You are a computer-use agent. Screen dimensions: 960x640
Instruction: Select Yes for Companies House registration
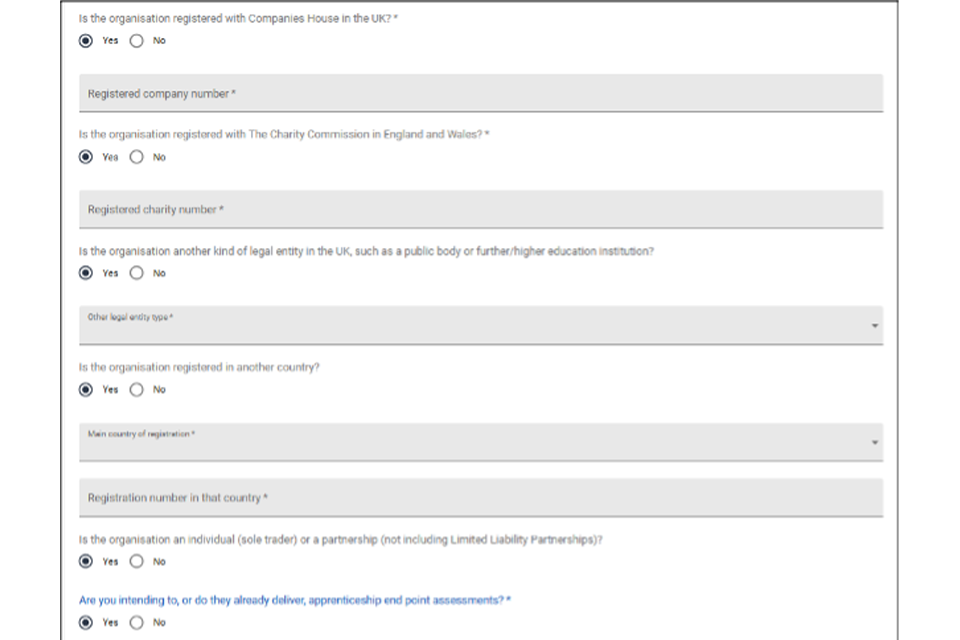click(x=86, y=41)
